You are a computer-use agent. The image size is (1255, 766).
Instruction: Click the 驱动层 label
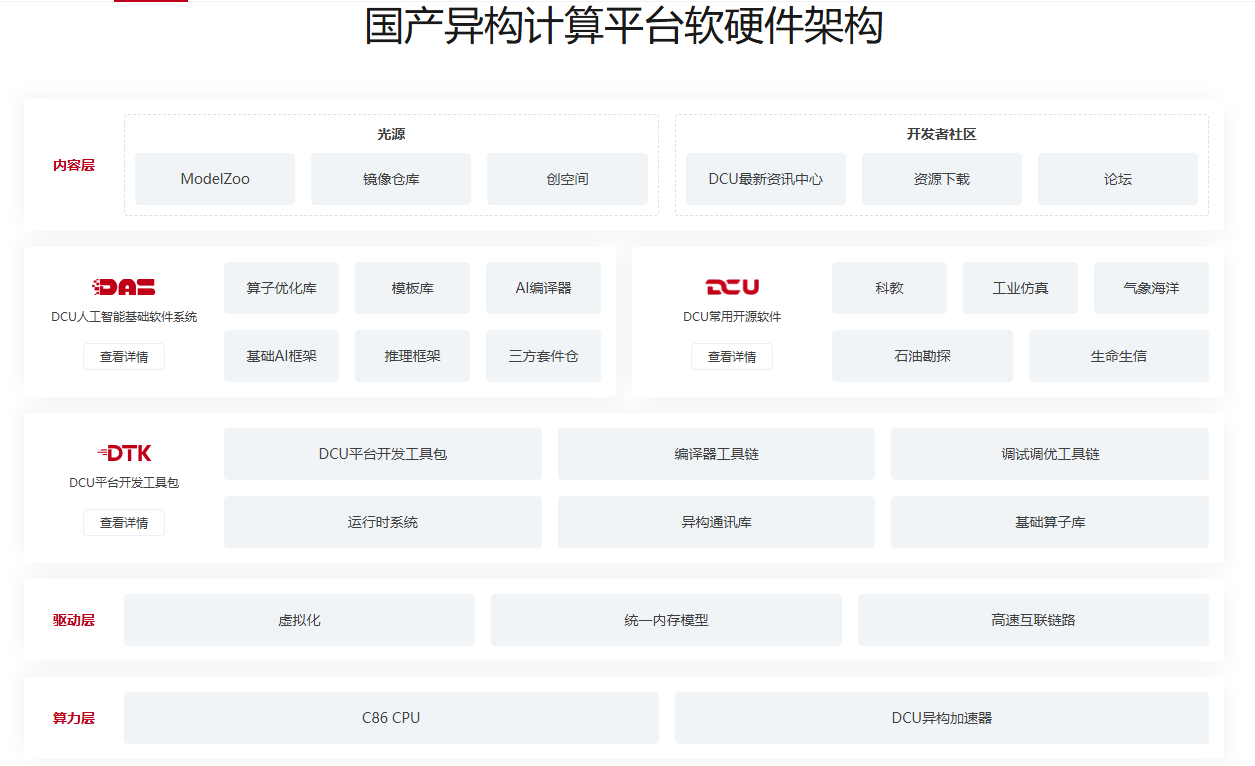tap(74, 620)
